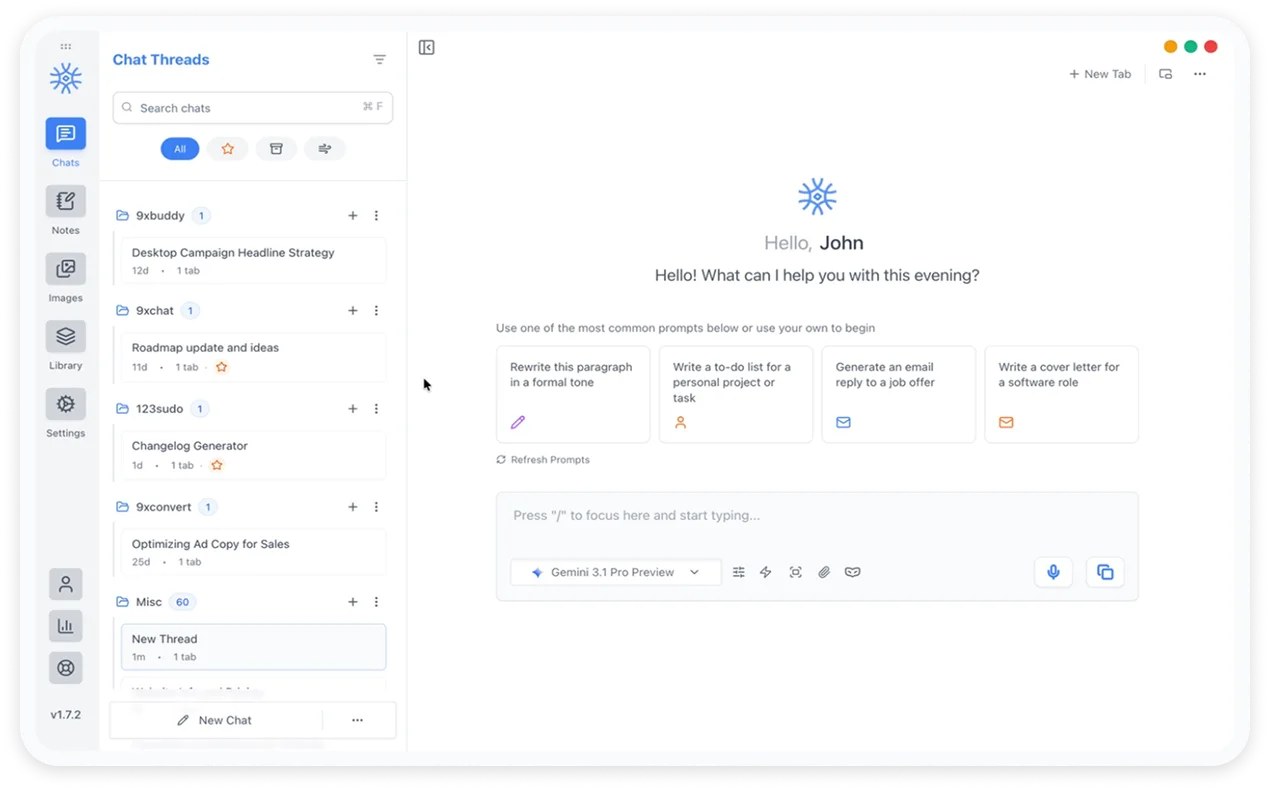This screenshot has width=1270, height=790.
Task: Click the New Chat button
Action: pyautogui.click(x=215, y=720)
